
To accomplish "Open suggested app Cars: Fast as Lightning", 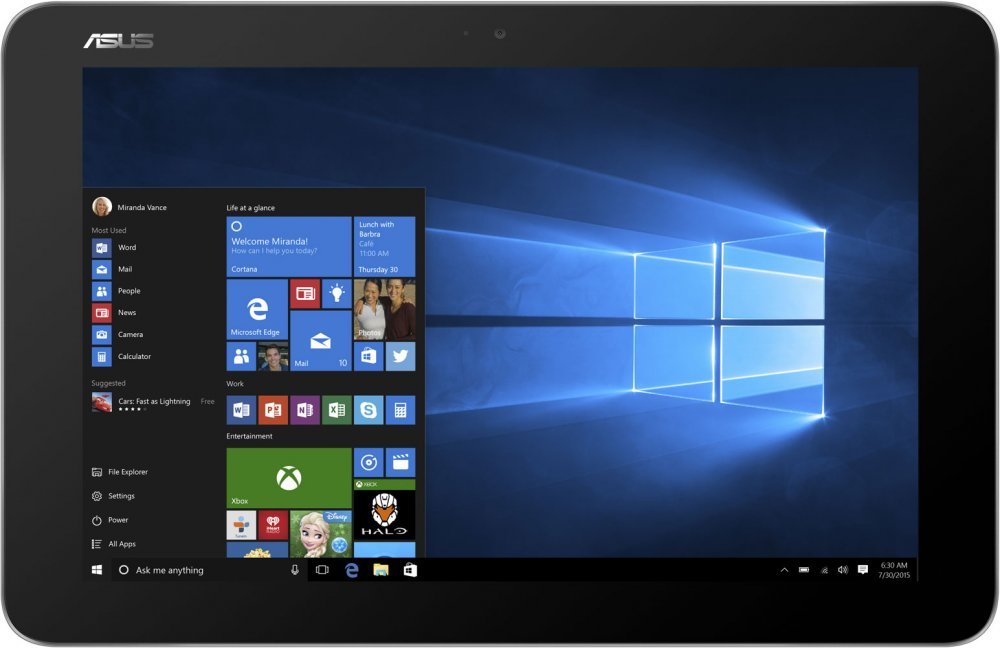I will pyautogui.click(x=153, y=402).
